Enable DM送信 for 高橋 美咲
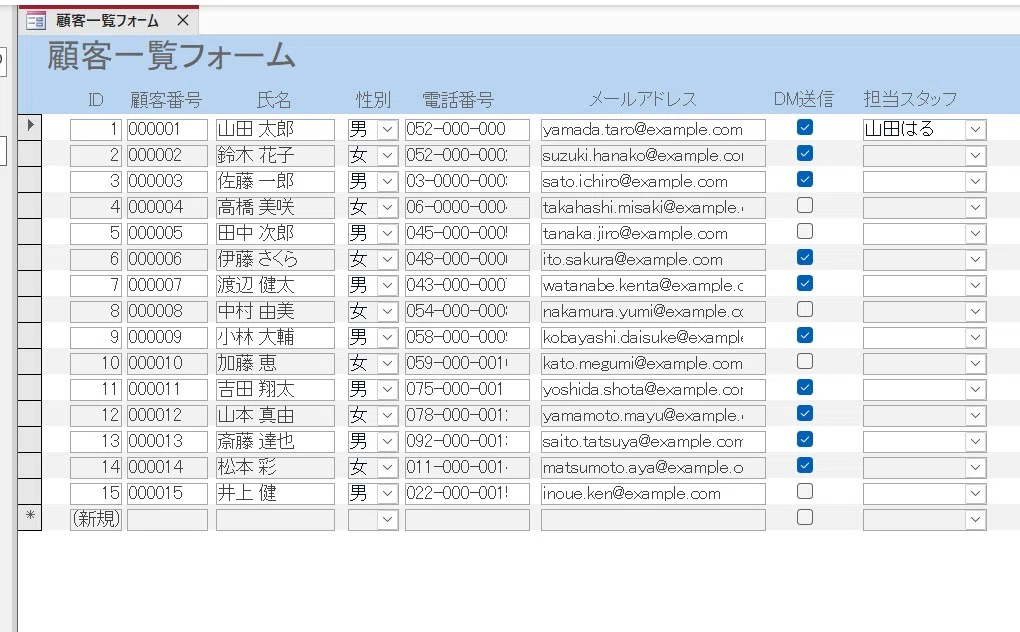 (x=805, y=205)
